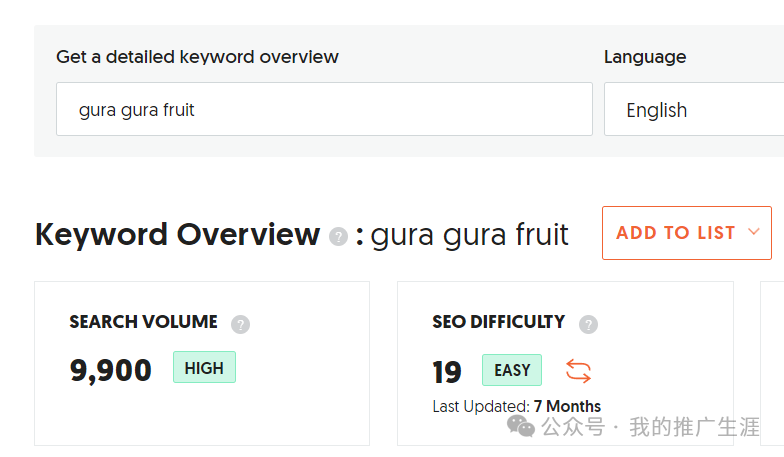Screen dimensions: 784x457
Task: Click the SEARCH VOLUME card label
Action: (144, 322)
